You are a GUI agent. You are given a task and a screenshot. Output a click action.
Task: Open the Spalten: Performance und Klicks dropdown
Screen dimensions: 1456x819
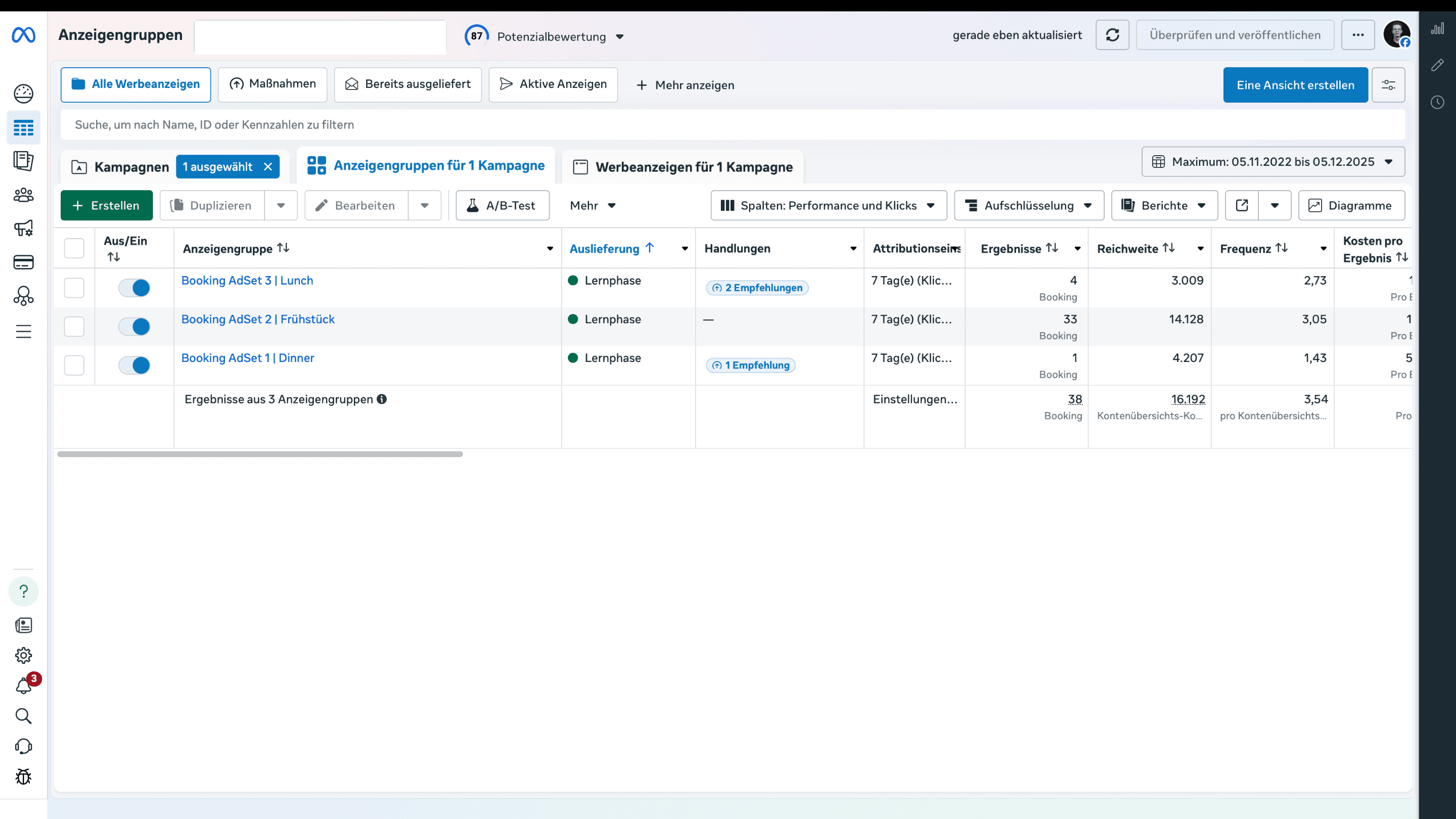tap(828, 205)
